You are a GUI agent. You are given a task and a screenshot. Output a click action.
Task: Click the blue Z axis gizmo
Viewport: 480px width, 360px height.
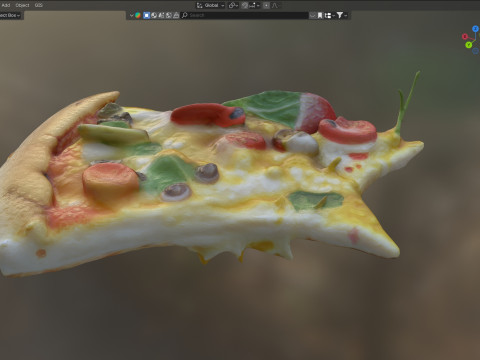(x=475, y=29)
